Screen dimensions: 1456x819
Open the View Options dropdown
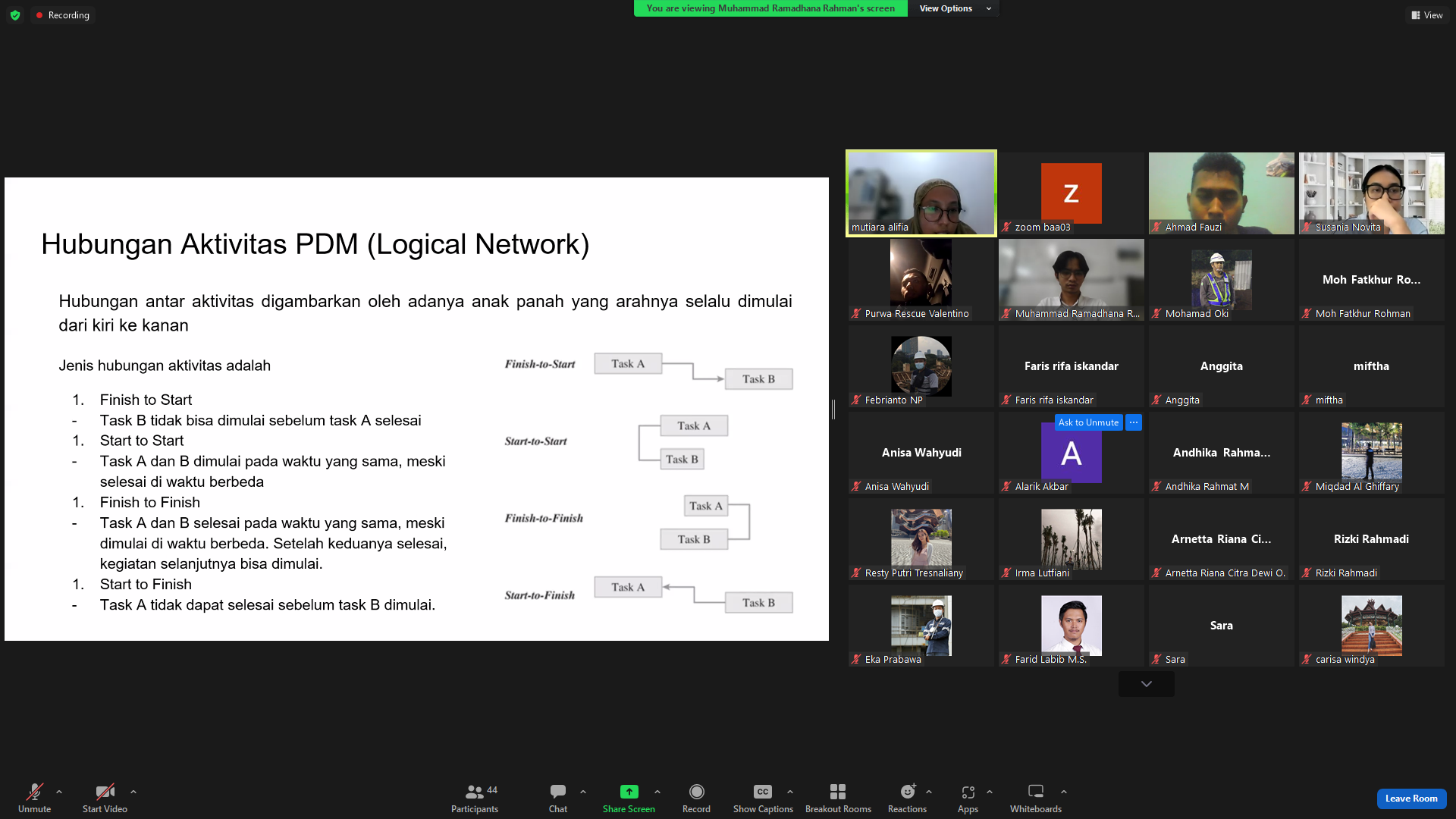954,8
